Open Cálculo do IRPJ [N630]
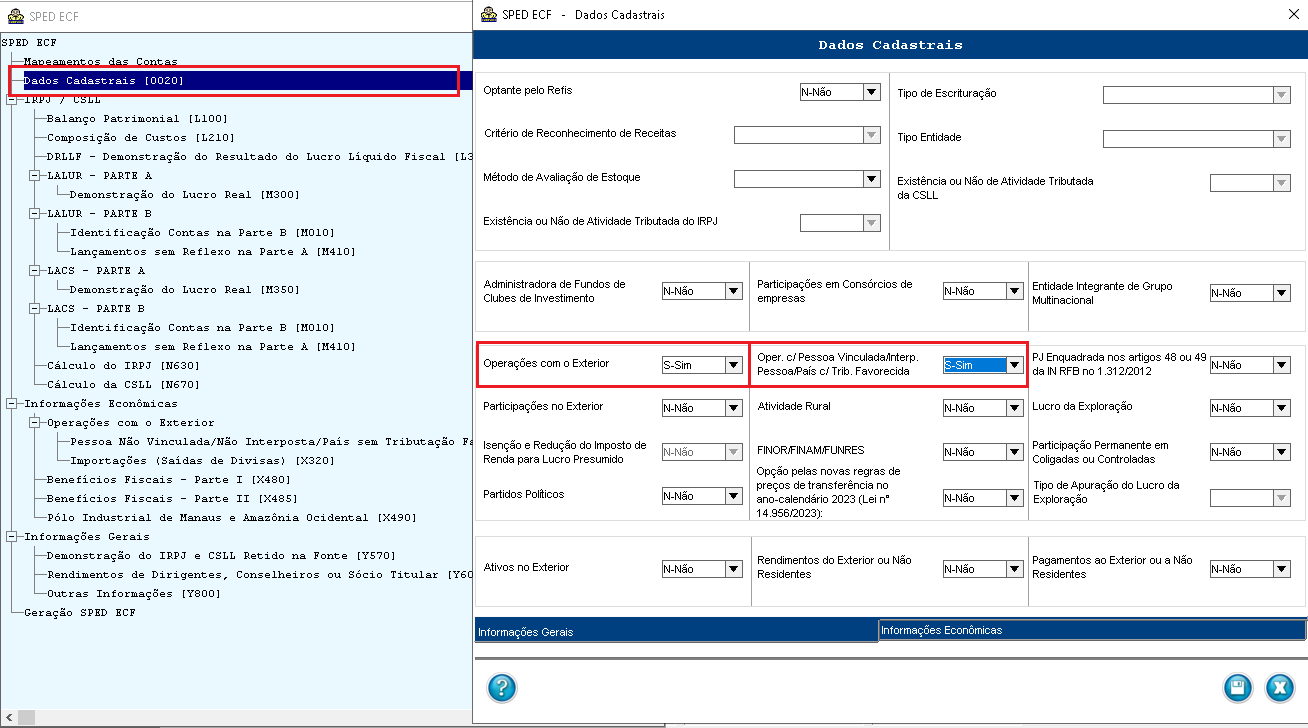 coord(123,365)
